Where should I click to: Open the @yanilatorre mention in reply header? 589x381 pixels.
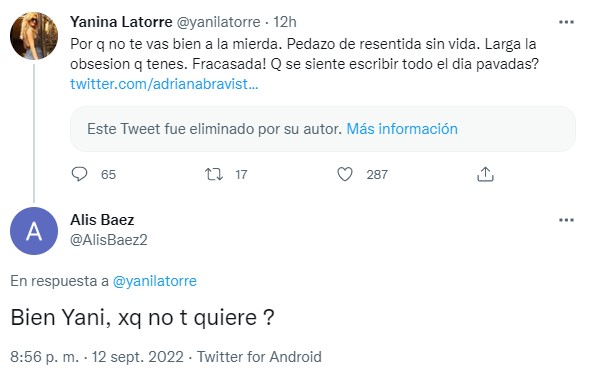[155, 281]
